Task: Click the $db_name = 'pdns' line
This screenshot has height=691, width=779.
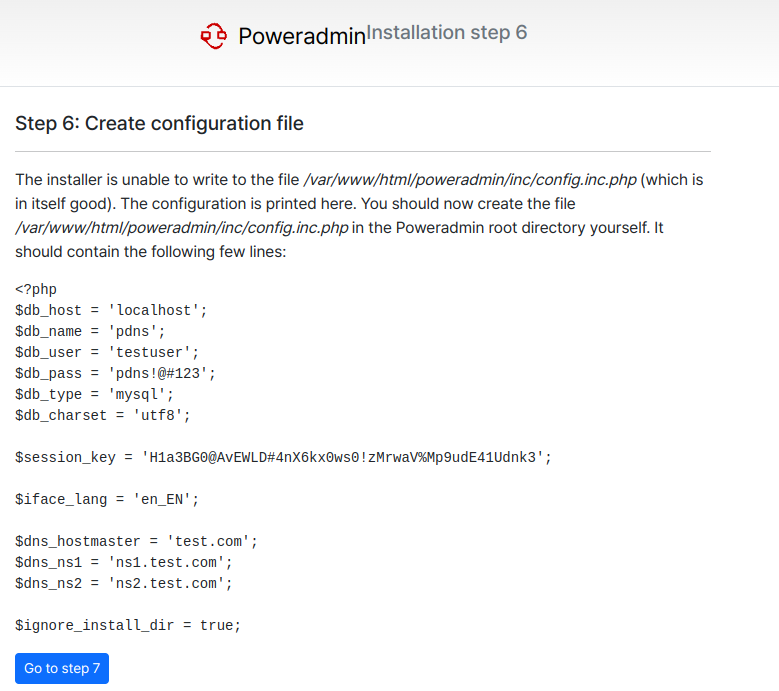Action: [x=90, y=331]
